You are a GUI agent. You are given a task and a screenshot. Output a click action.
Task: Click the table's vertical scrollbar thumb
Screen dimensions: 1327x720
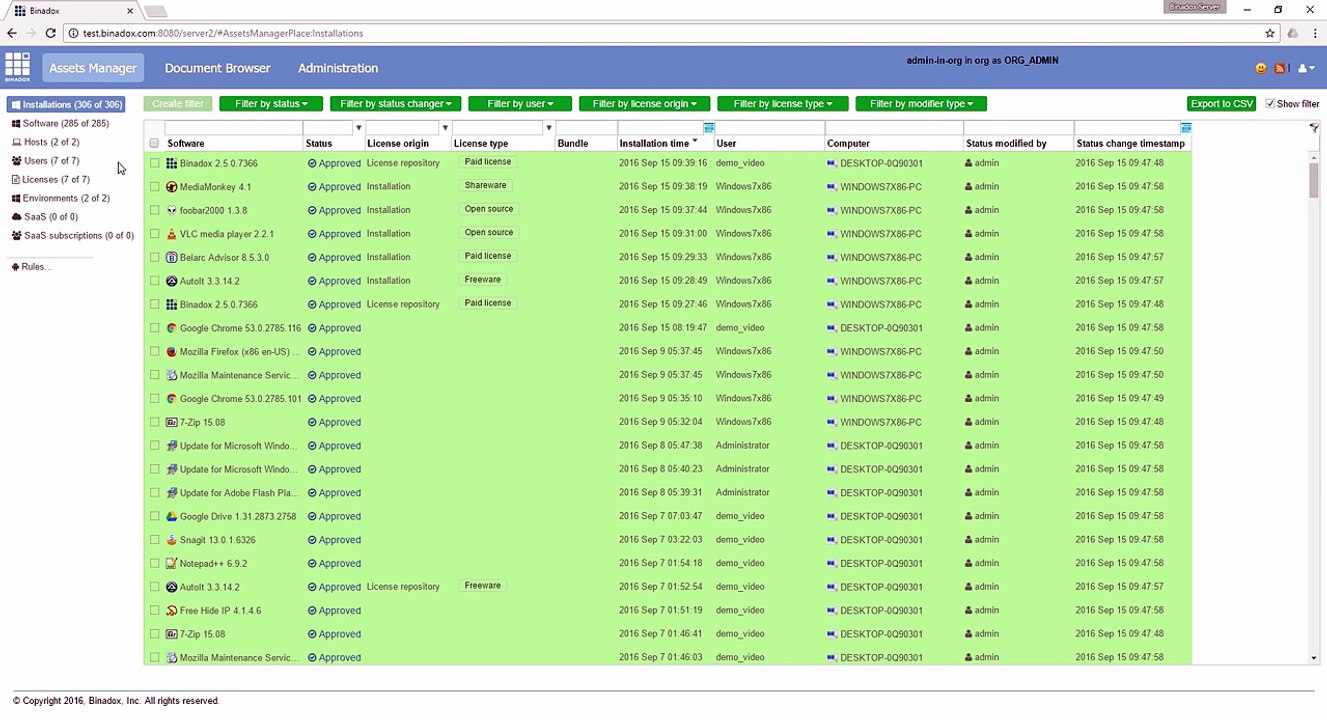click(x=1314, y=180)
